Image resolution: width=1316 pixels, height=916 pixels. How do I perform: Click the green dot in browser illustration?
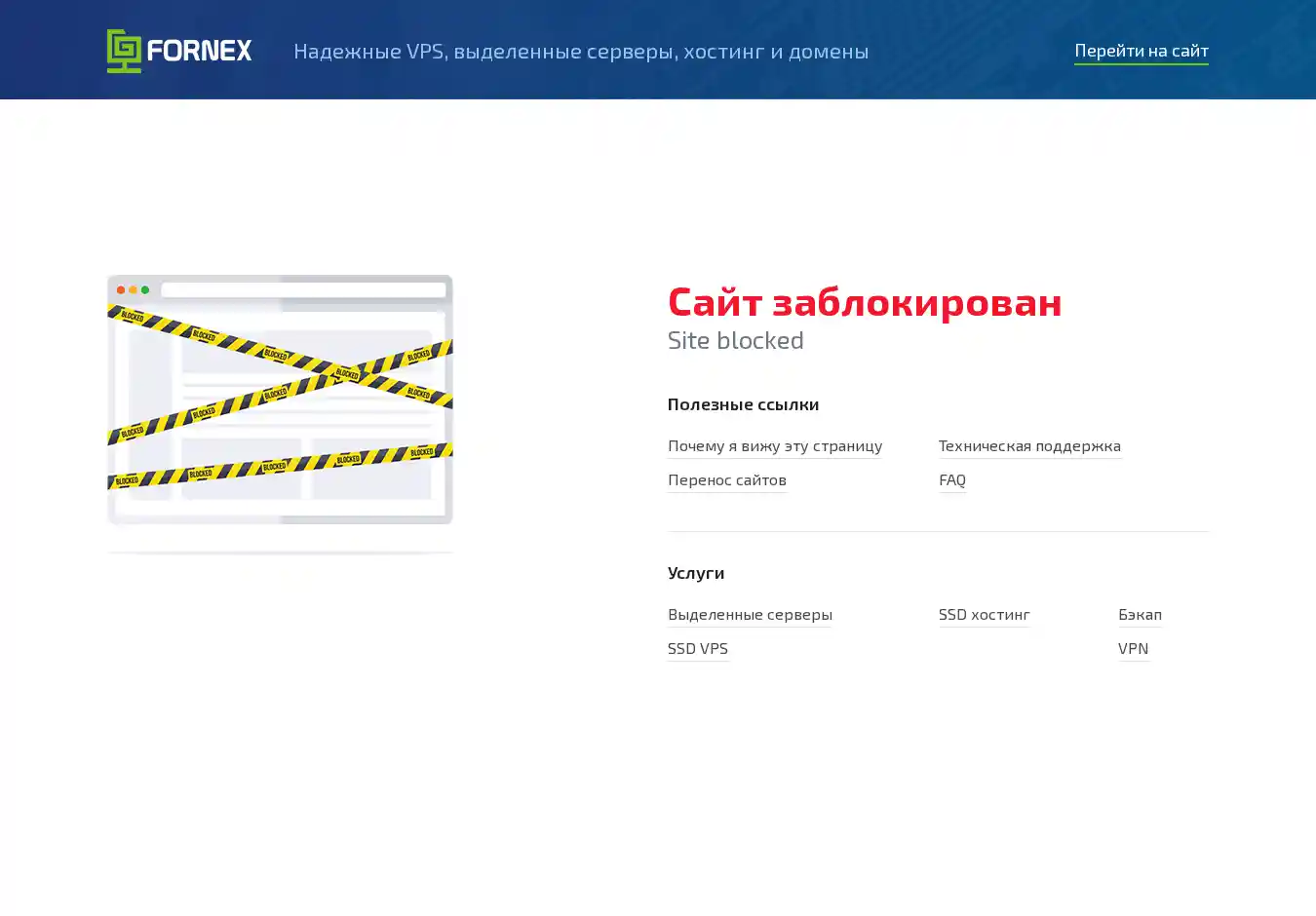[x=145, y=289]
